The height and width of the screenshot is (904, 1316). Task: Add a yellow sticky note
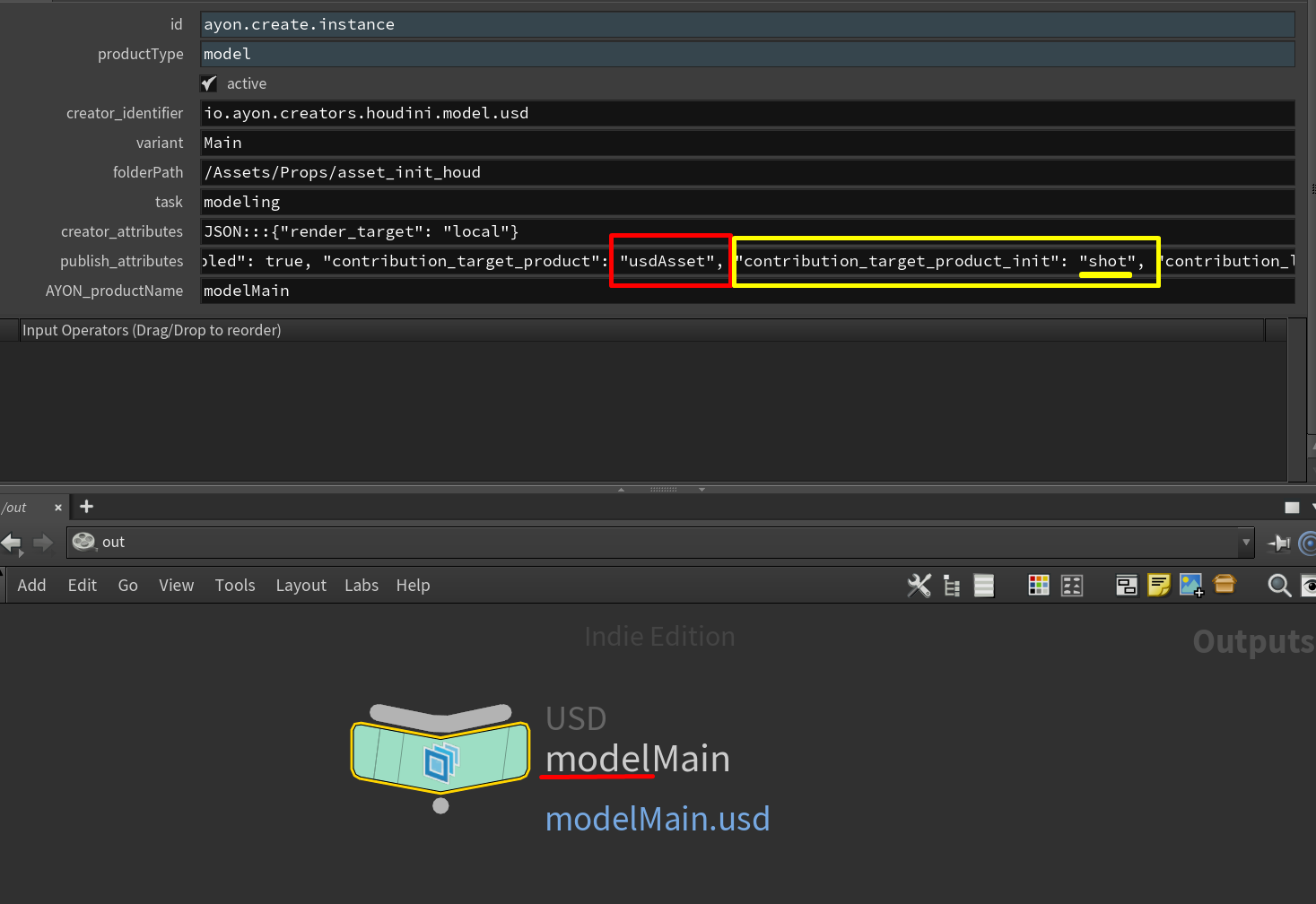click(1159, 586)
